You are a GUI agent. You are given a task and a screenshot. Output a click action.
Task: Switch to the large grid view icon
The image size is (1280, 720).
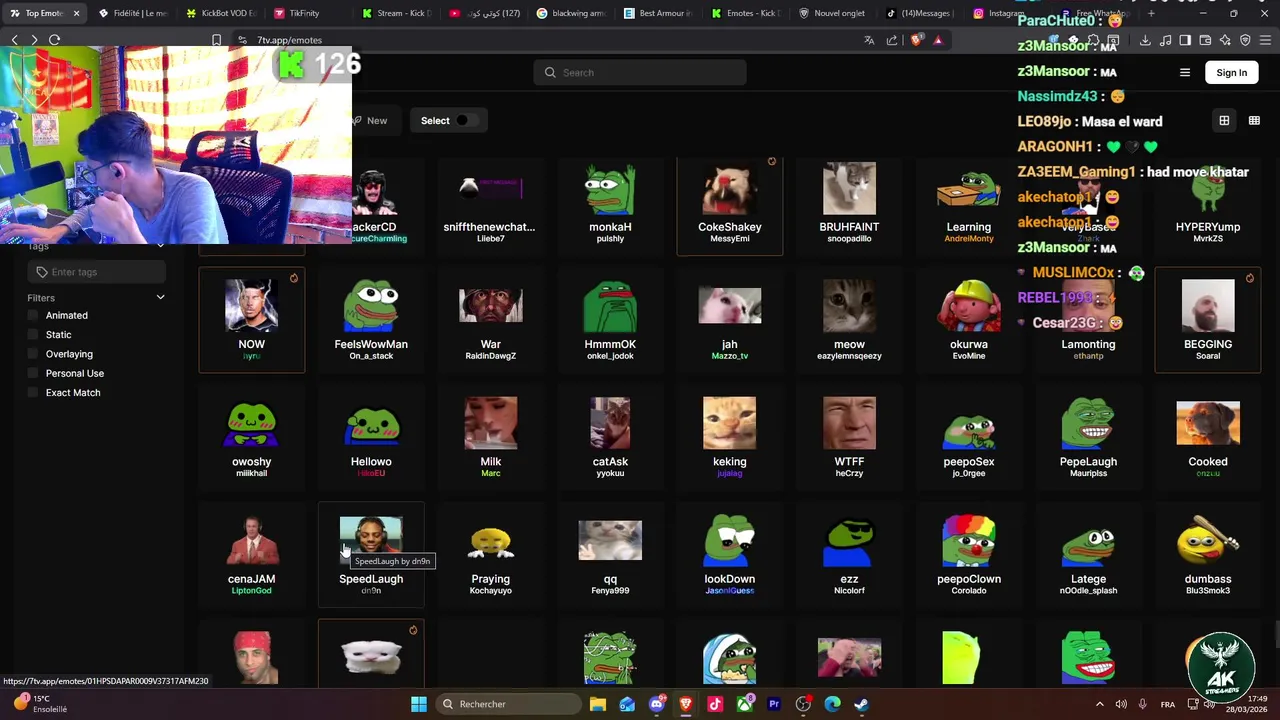(x=1224, y=121)
